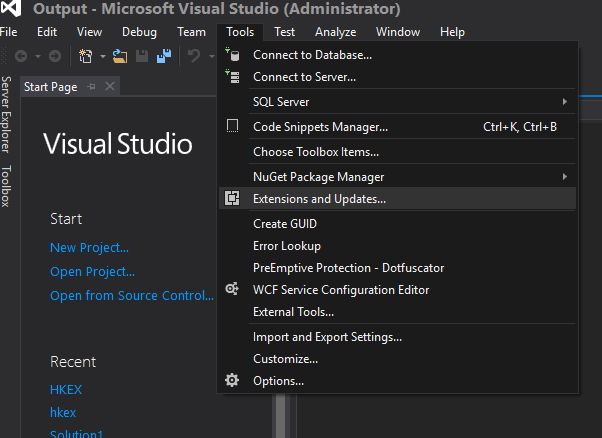Viewport: 602px width, 438px height.
Task: Close the Start Page tab
Action: 109,87
